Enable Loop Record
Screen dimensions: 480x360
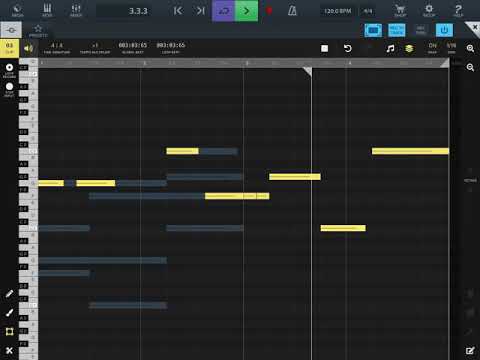(9, 71)
